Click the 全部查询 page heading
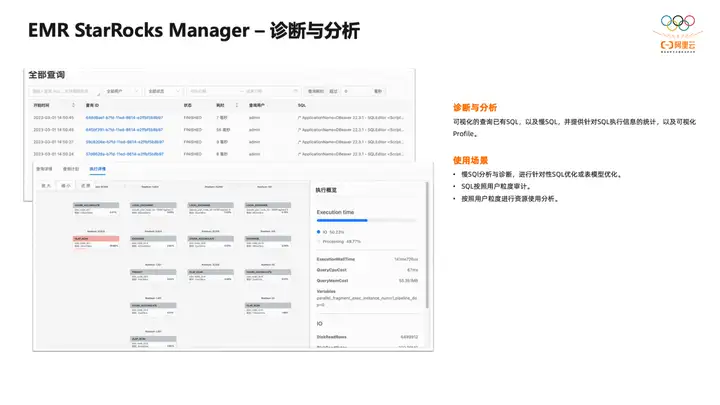Screen dimensions: 720x405 tap(47, 75)
